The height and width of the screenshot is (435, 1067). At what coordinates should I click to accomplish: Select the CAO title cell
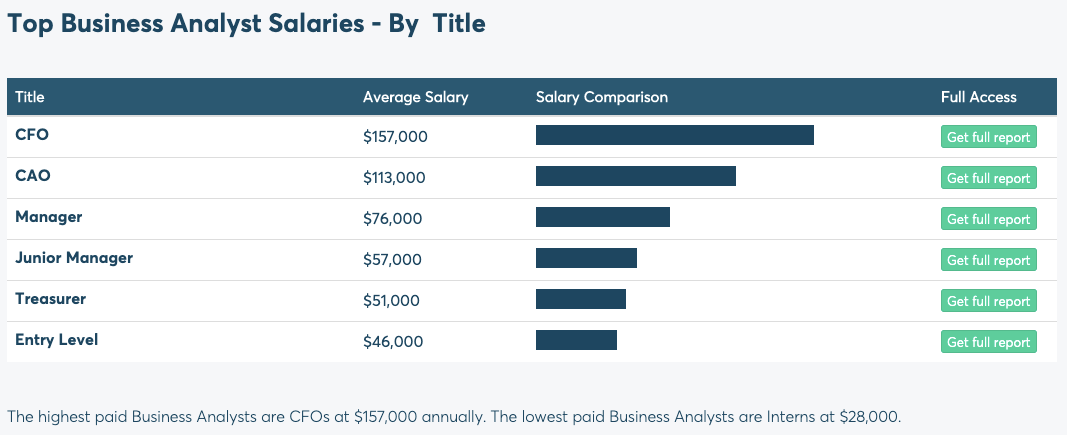click(x=33, y=176)
